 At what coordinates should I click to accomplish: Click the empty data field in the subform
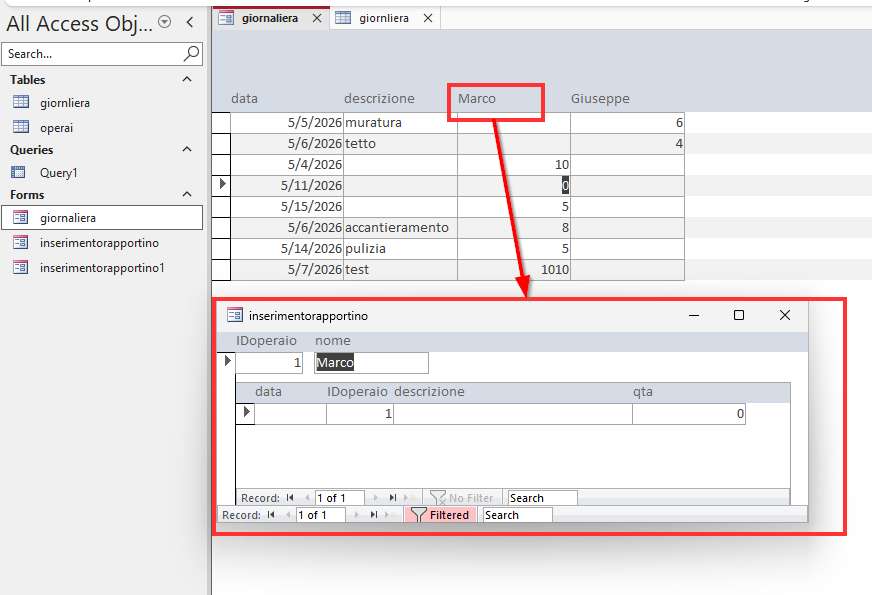pos(290,414)
